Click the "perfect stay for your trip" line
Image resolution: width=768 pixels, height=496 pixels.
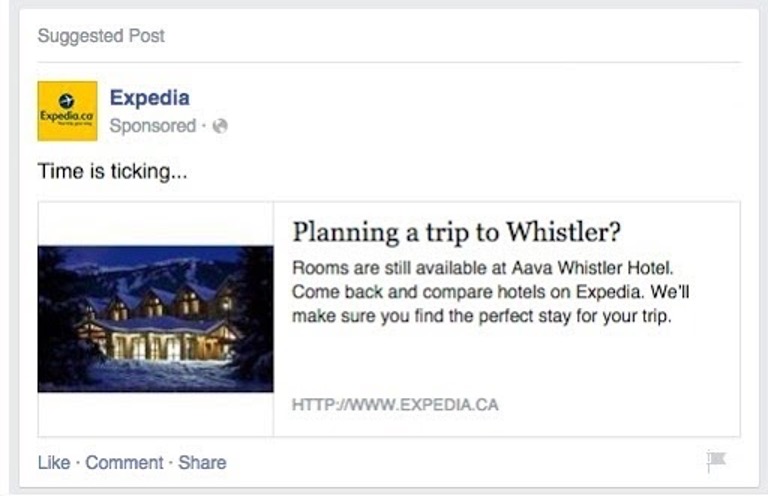pyautogui.click(x=560, y=317)
